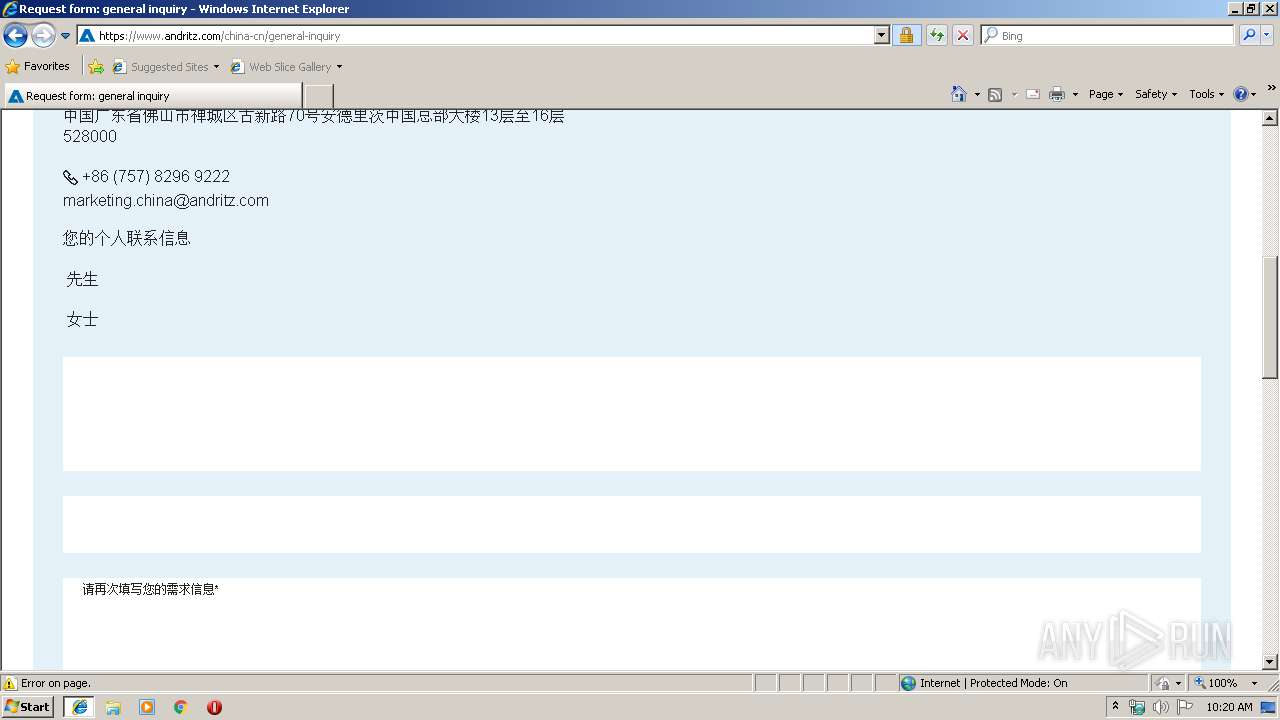Screen dimensions: 1280x720
Task: Expand the command bar overflow chevron
Action: [1271, 88]
